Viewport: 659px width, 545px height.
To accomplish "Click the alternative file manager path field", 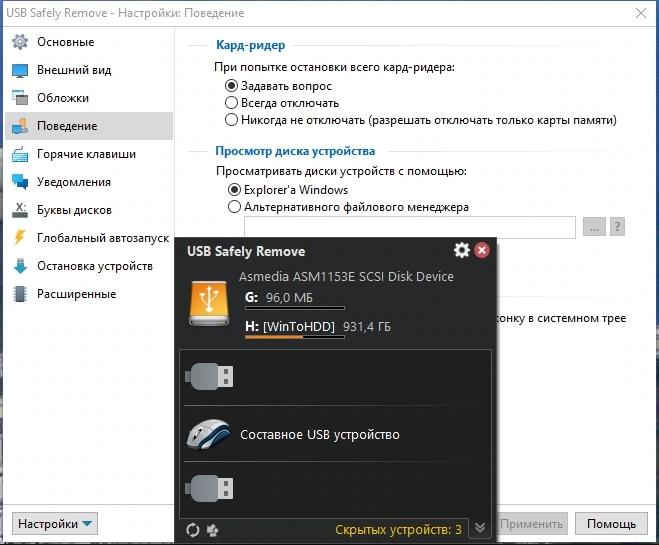I will [x=410, y=227].
